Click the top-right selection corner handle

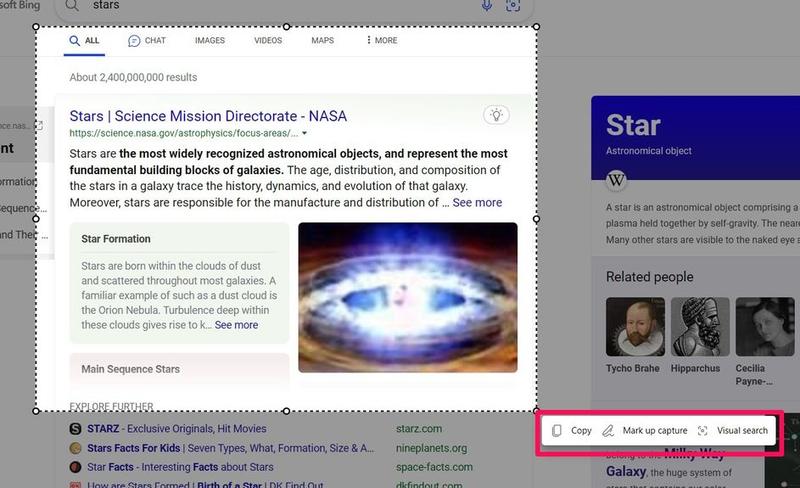(x=536, y=27)
